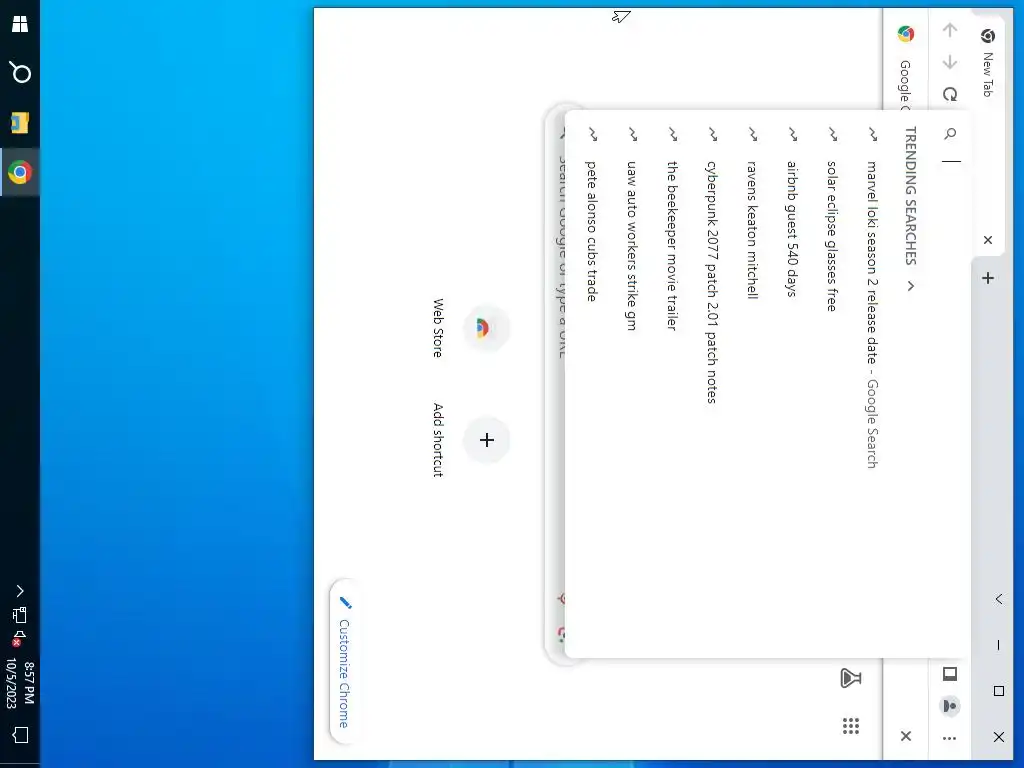Open the three-dot Chrome menu

[950, 739]
